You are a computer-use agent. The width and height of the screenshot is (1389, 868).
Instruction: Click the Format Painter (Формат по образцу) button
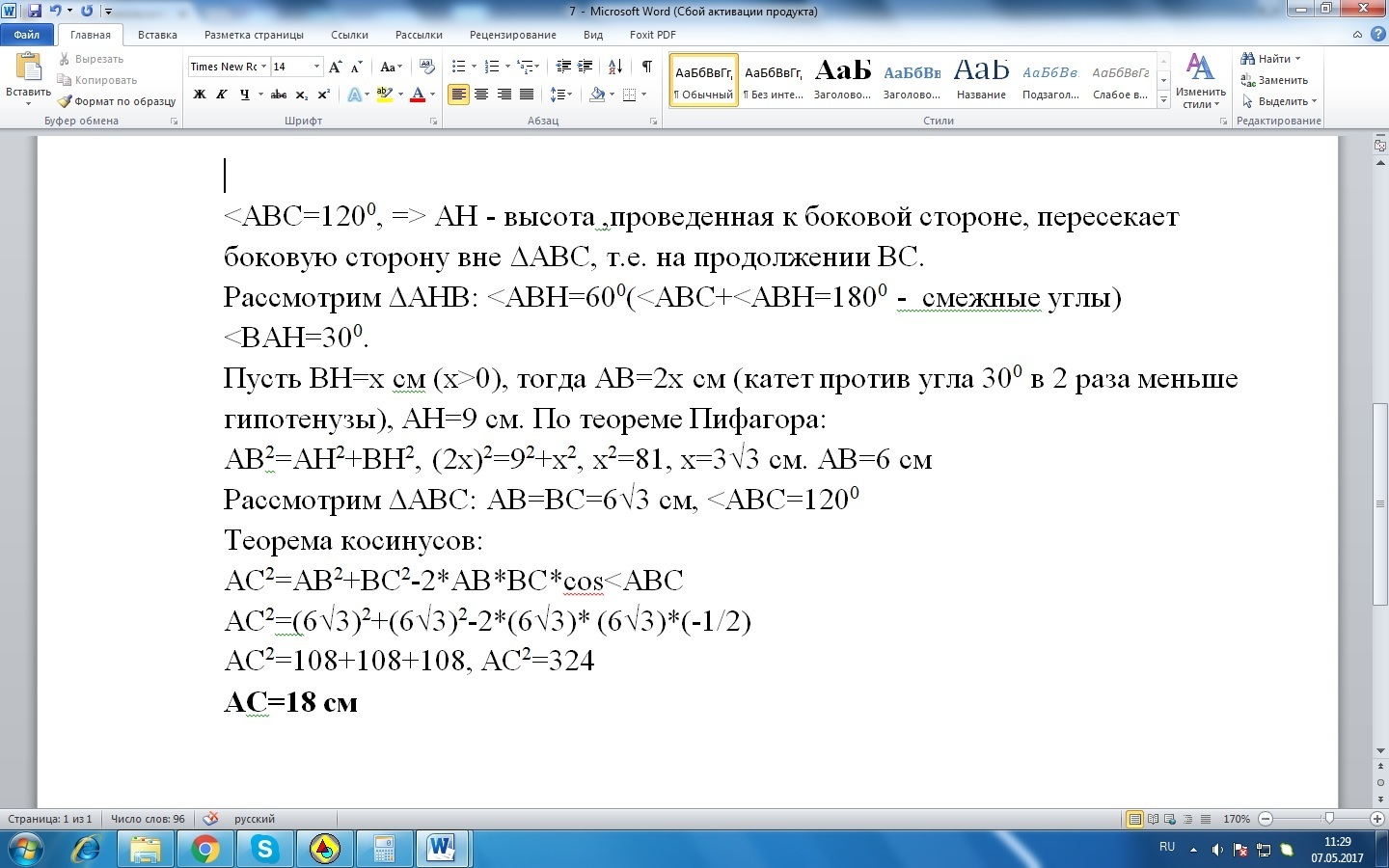117,101
